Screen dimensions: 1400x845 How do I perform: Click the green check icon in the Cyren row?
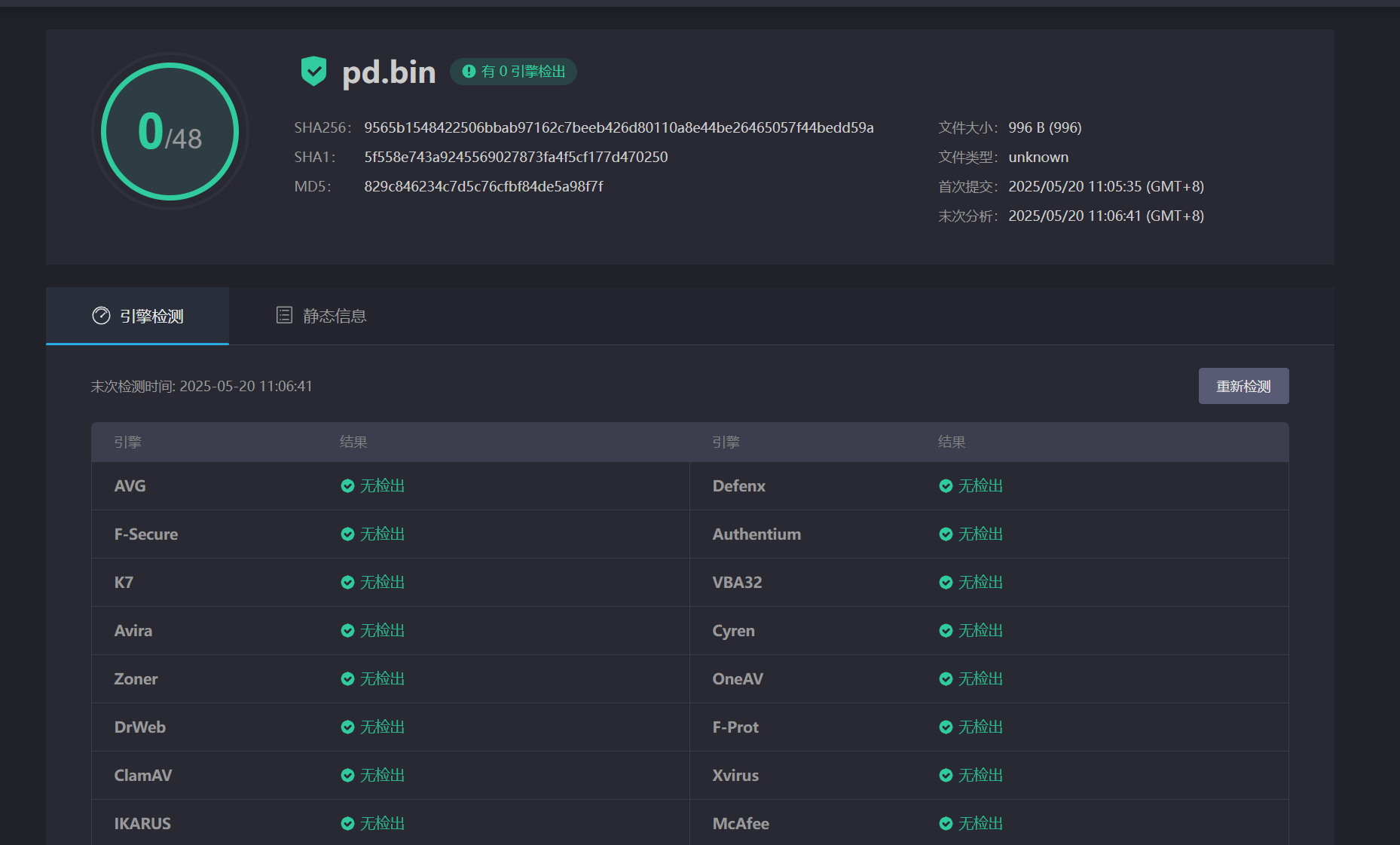[x=946, y=631]
